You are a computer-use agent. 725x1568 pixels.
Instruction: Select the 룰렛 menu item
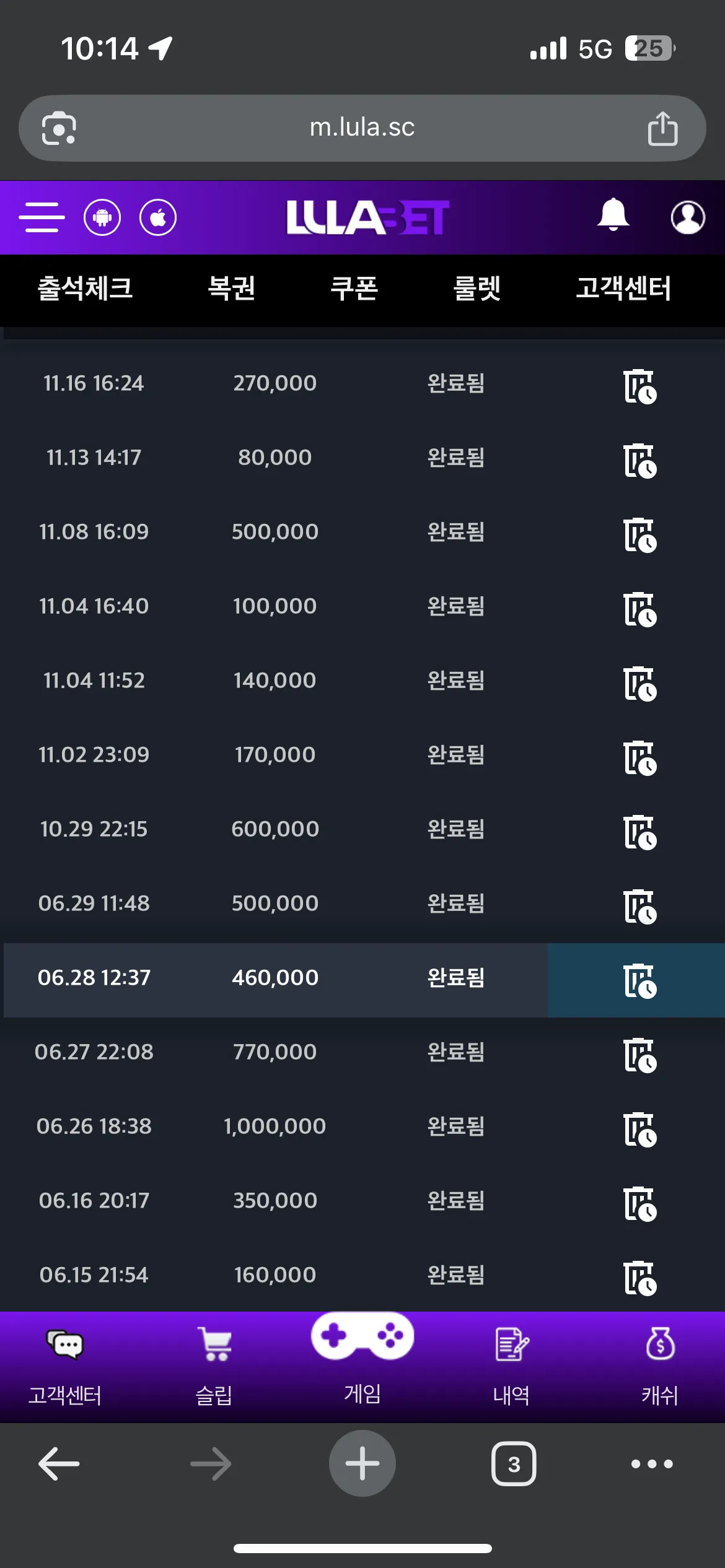click(x=477, y=289)
